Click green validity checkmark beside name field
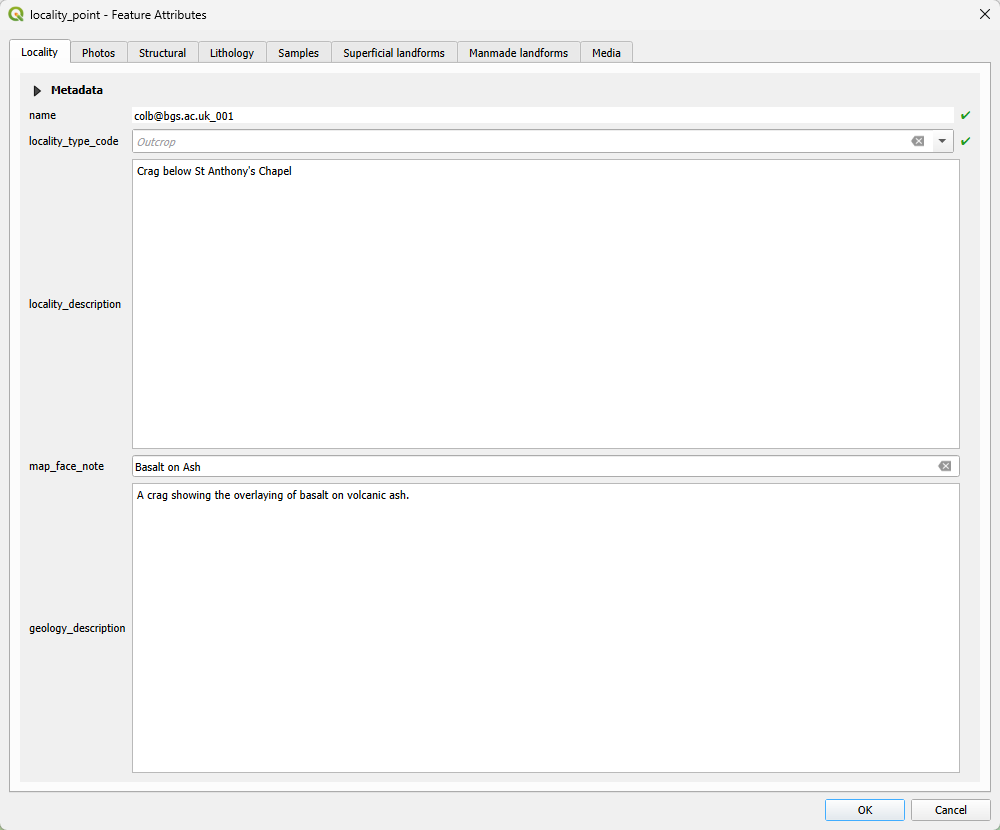Viewport: 1000px width, 830px height. [965, 115]
